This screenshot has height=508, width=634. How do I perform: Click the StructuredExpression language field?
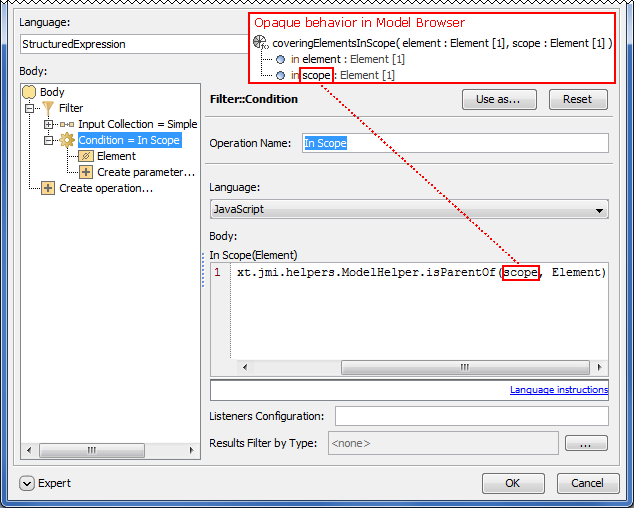[x=134, y=44]
